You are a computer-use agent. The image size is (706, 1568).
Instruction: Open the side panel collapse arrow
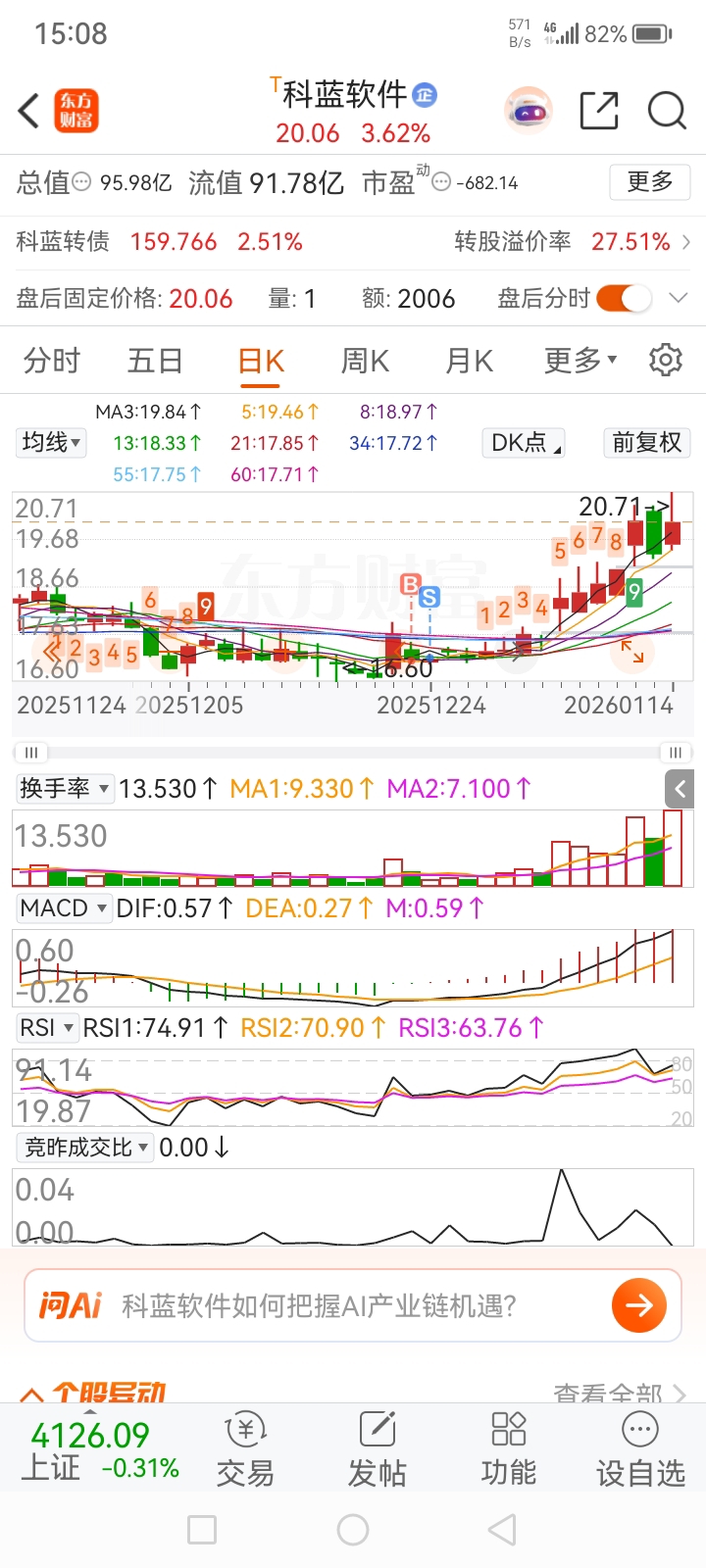pos(680,788)
